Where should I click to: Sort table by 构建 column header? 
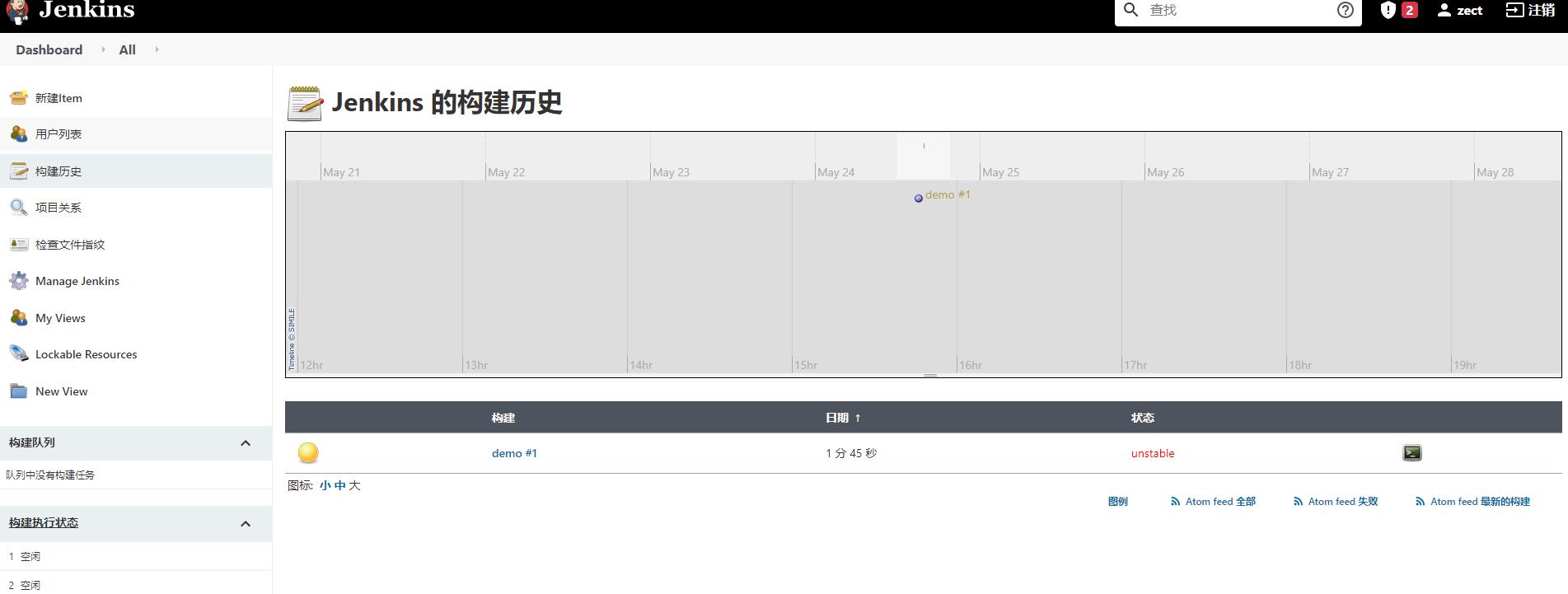503,418
